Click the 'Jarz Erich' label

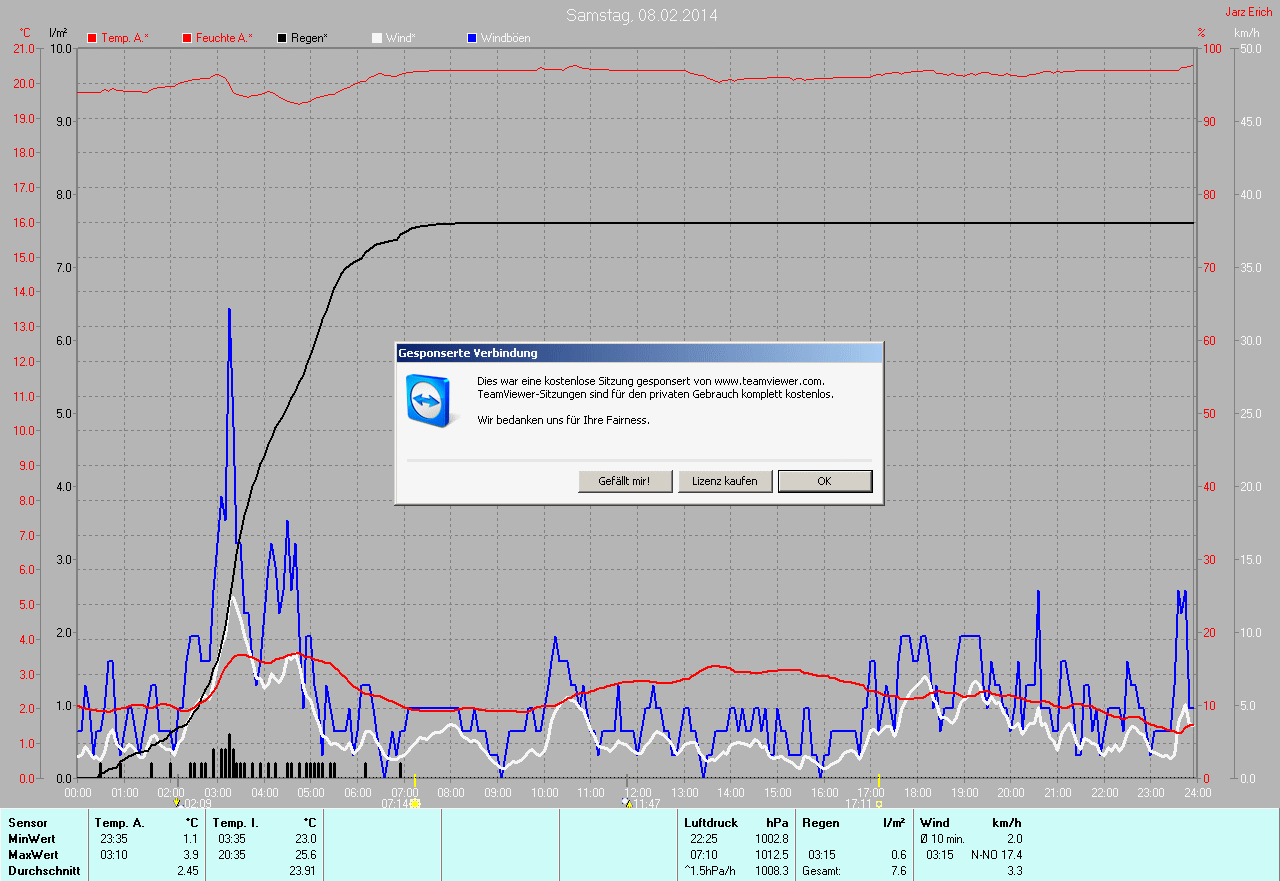click(1249, 12)
